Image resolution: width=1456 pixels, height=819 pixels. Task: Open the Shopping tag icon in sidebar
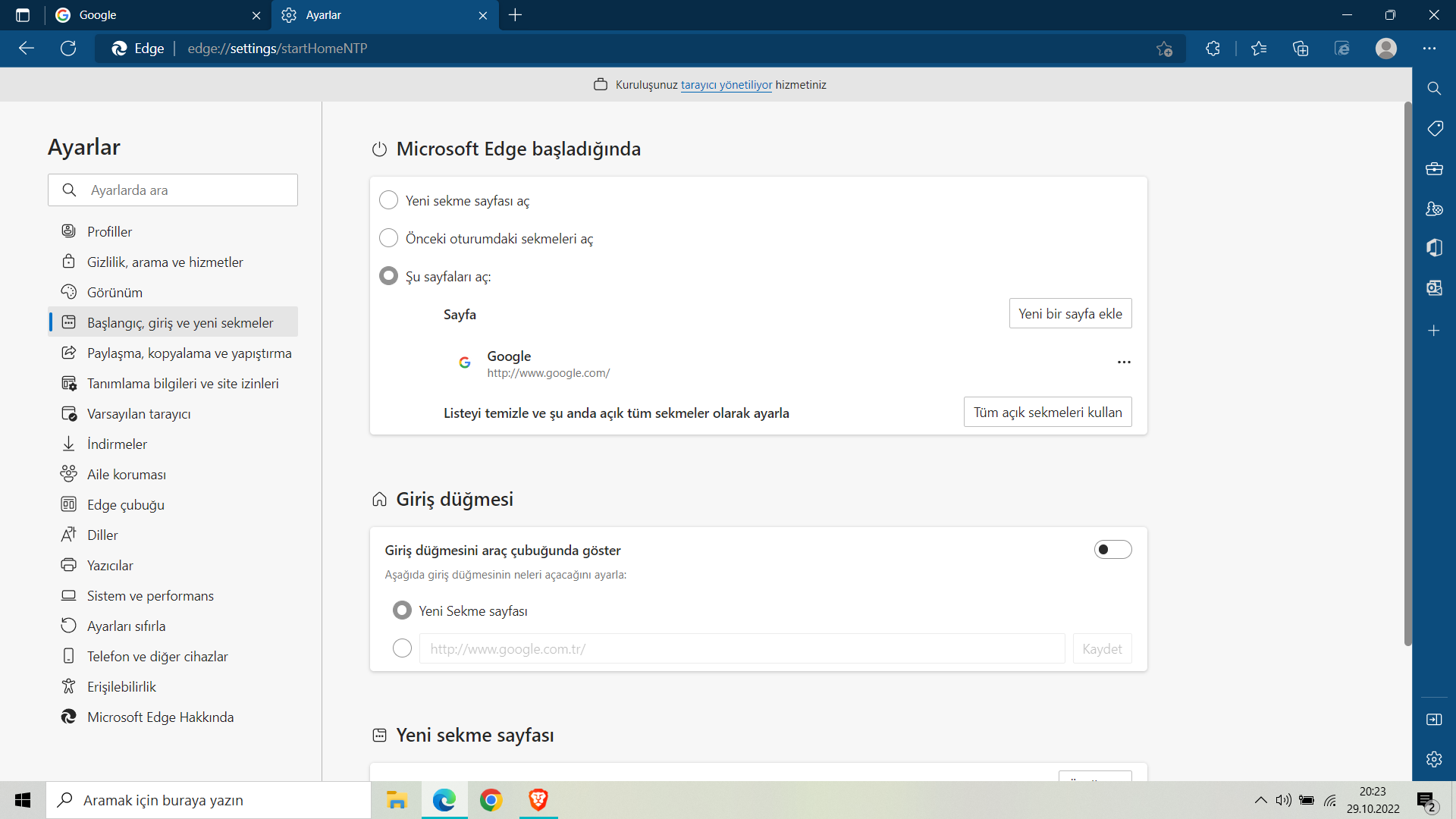click(x=1434, y=128)
